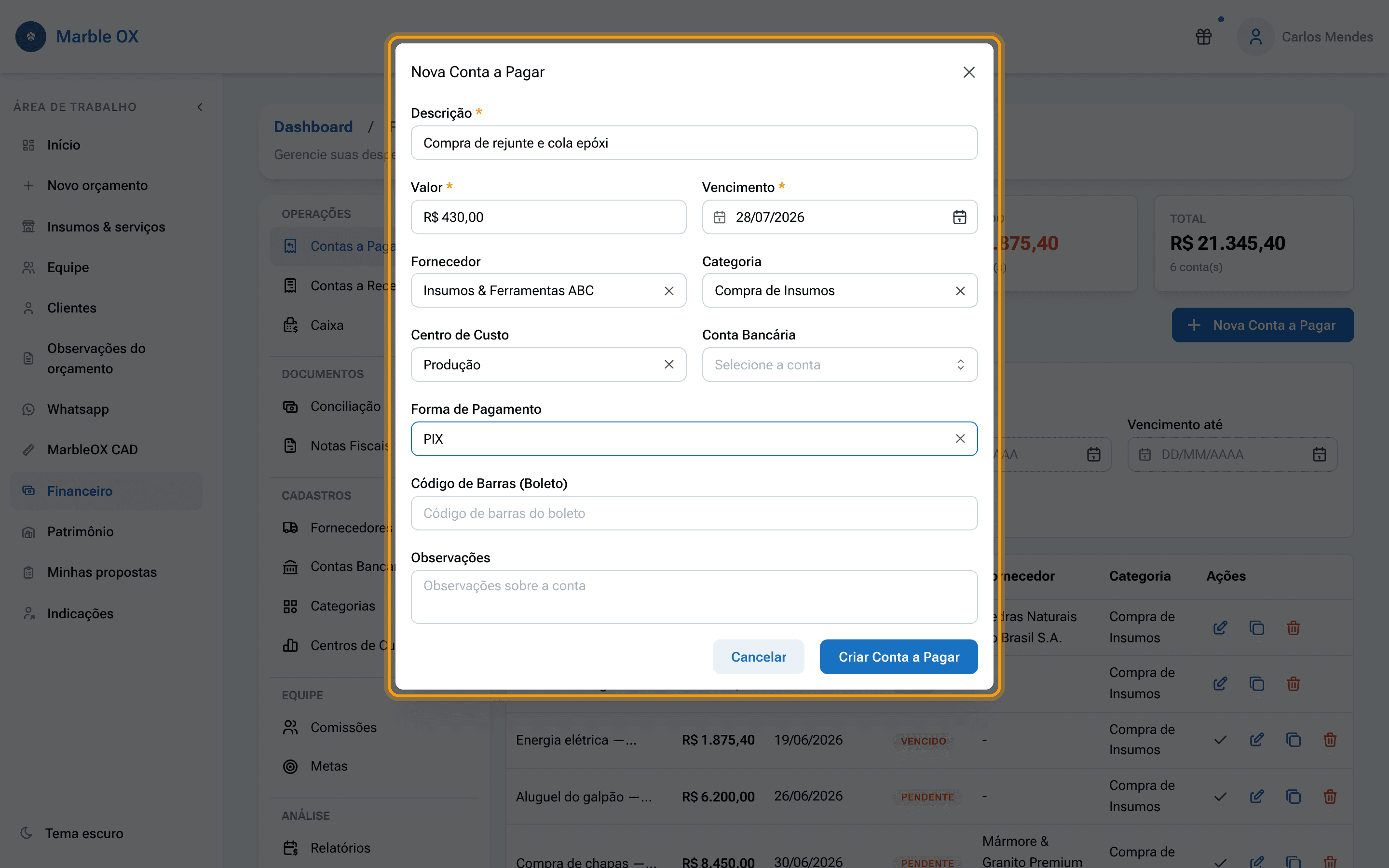This screenshot has height=868, width=1389.
Task: Toggle Tema escuro
Action: click(x=72, y=834)
